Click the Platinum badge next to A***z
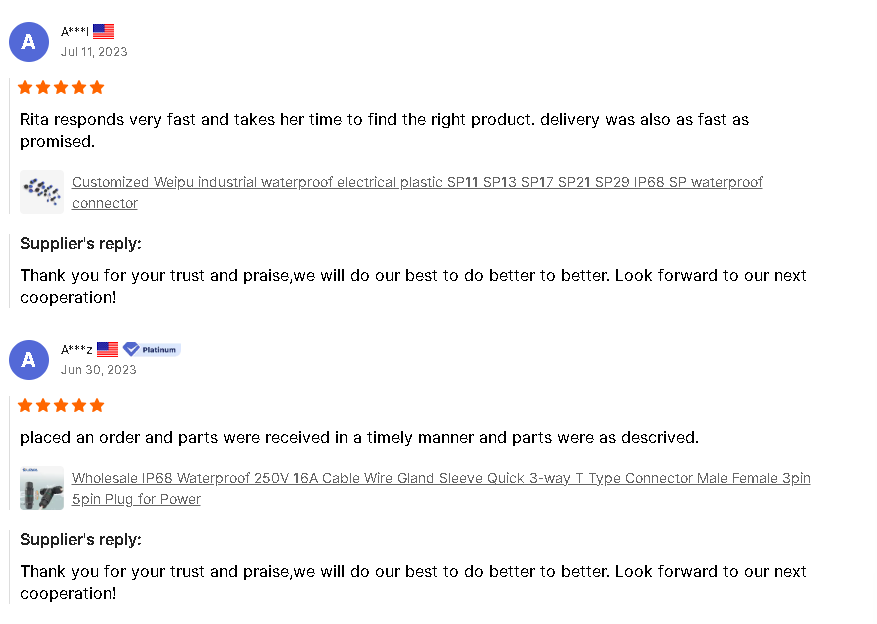Screen dimensions: 877x624 point(152,350)
